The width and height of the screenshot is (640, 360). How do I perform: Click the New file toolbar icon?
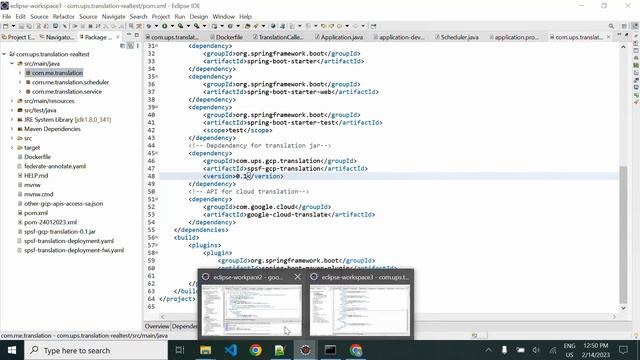[x=6, y=26]
